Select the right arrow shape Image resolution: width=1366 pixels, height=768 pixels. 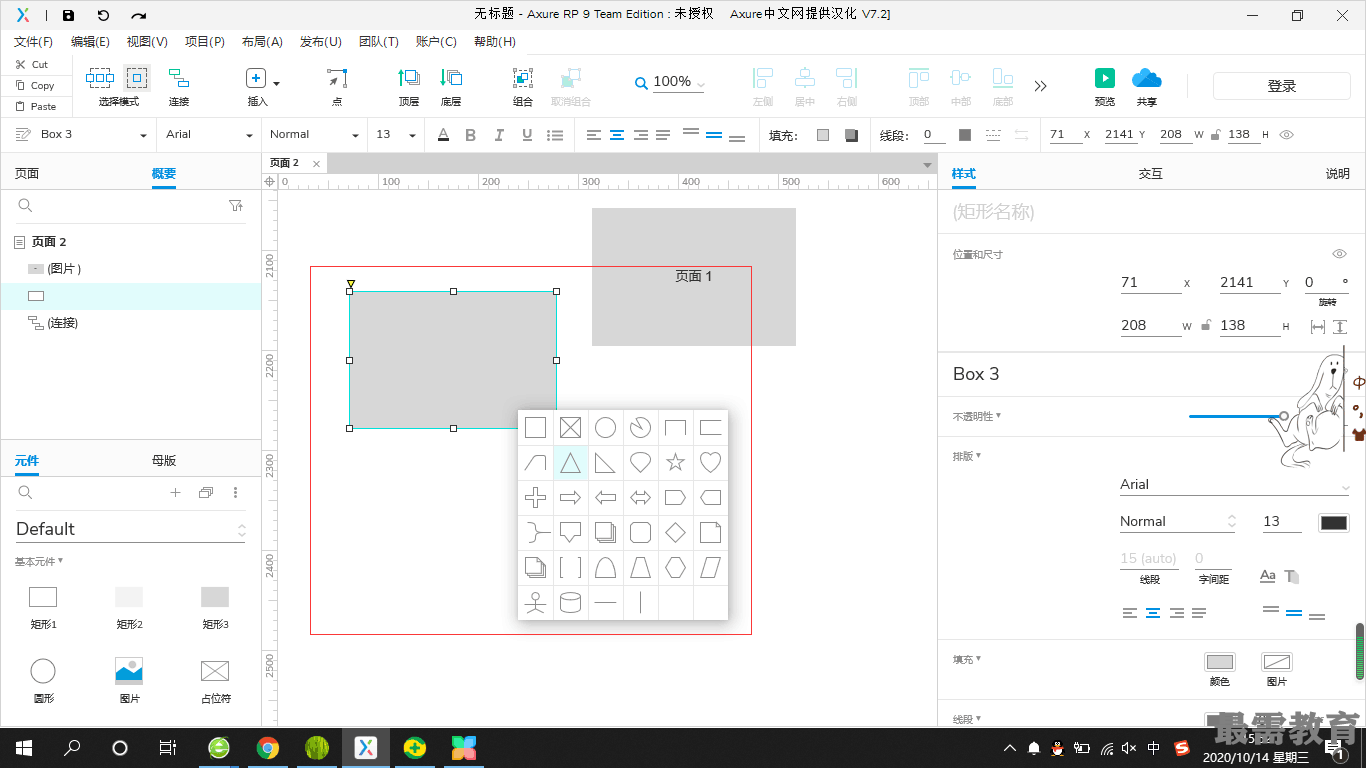click(x=570, y=498)
